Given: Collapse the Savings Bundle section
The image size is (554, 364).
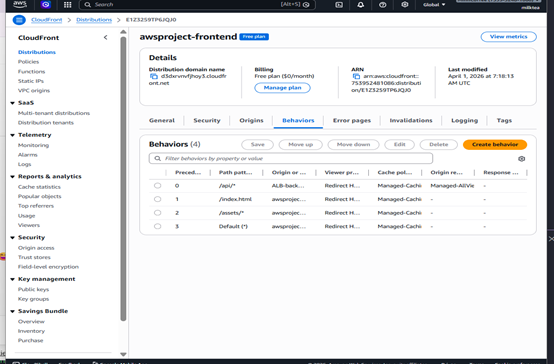Looking at the screenshot, I should point(12,311).
